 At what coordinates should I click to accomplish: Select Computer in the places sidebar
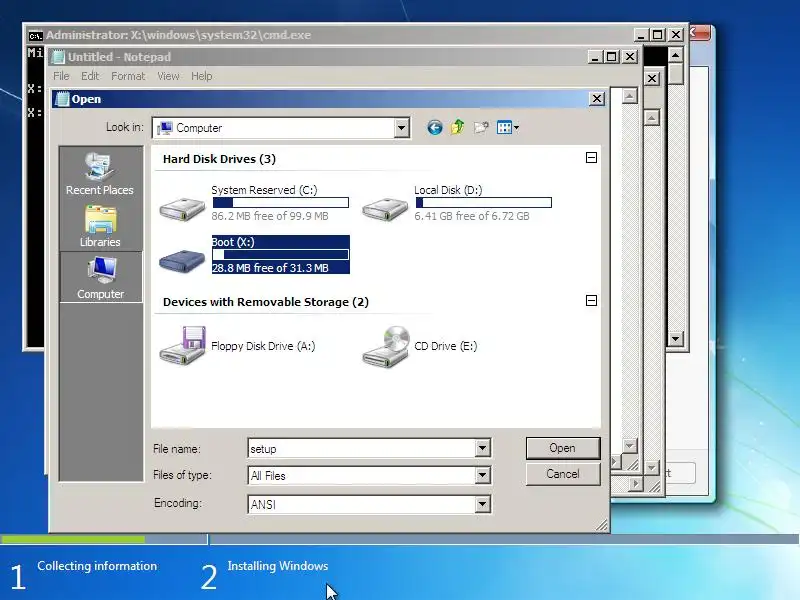[101, 278]
